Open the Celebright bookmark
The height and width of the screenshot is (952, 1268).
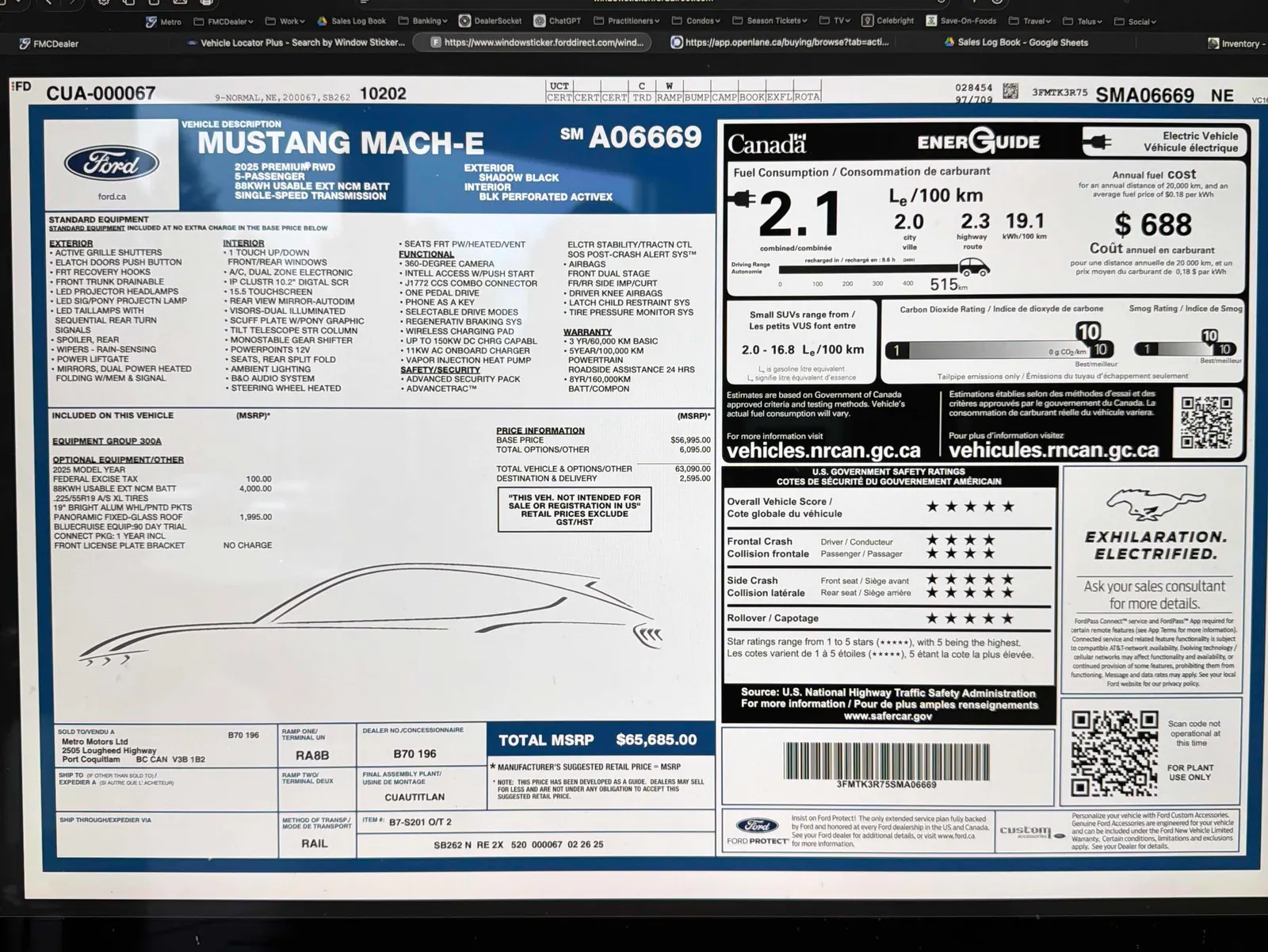coord(888,21)
